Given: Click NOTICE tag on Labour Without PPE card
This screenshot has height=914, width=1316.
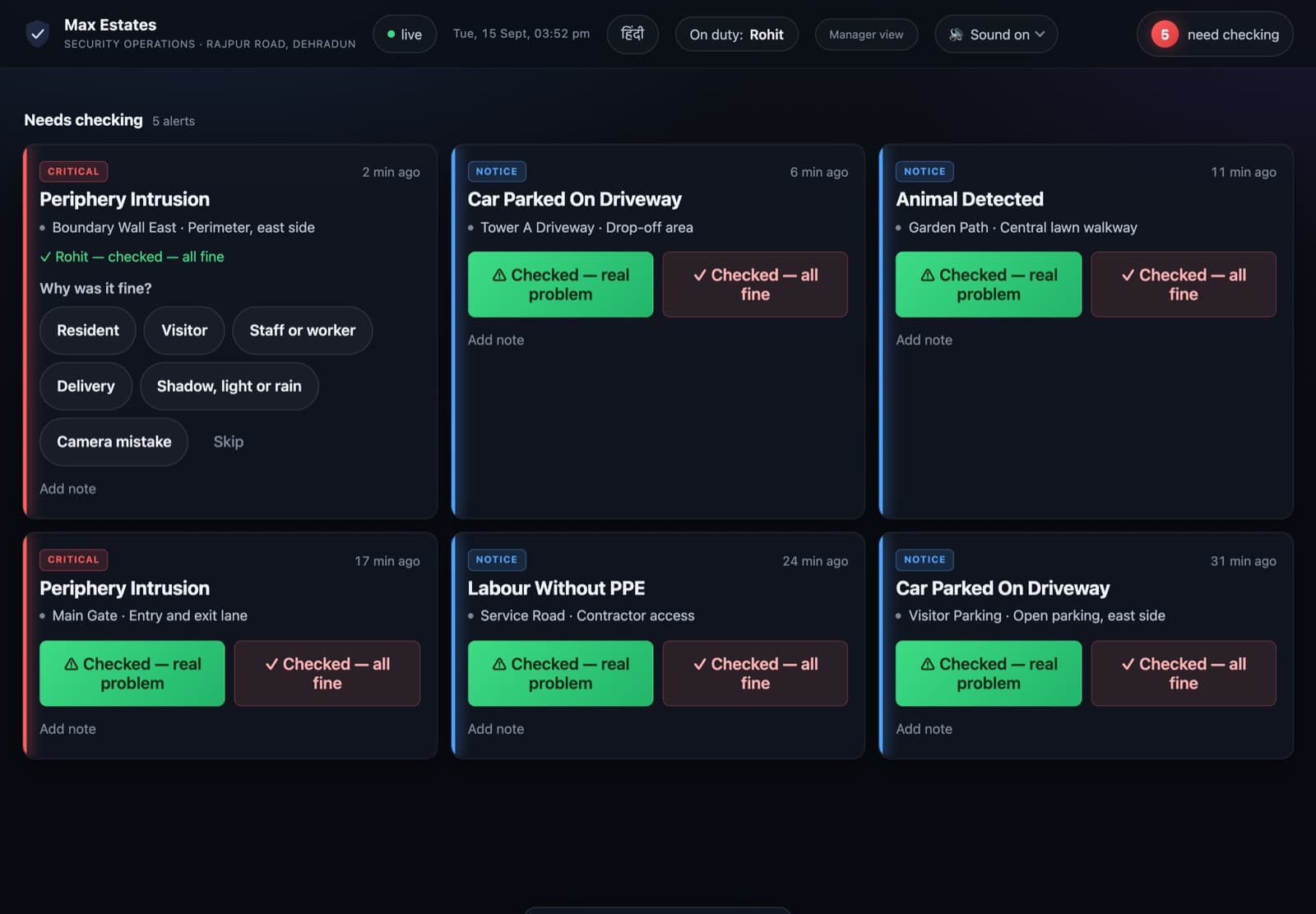Looking at the screenshot, I should [x=497, y=559].
